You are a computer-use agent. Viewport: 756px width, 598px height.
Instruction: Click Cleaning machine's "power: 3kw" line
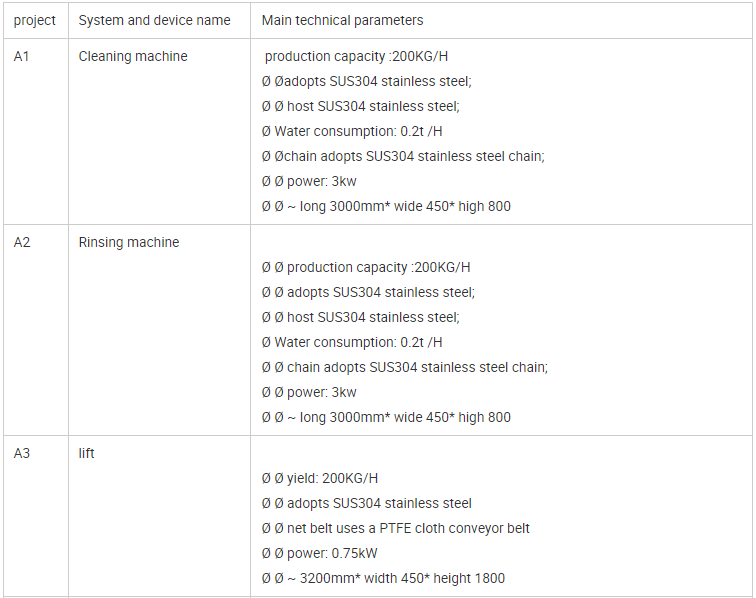[309, 181]
